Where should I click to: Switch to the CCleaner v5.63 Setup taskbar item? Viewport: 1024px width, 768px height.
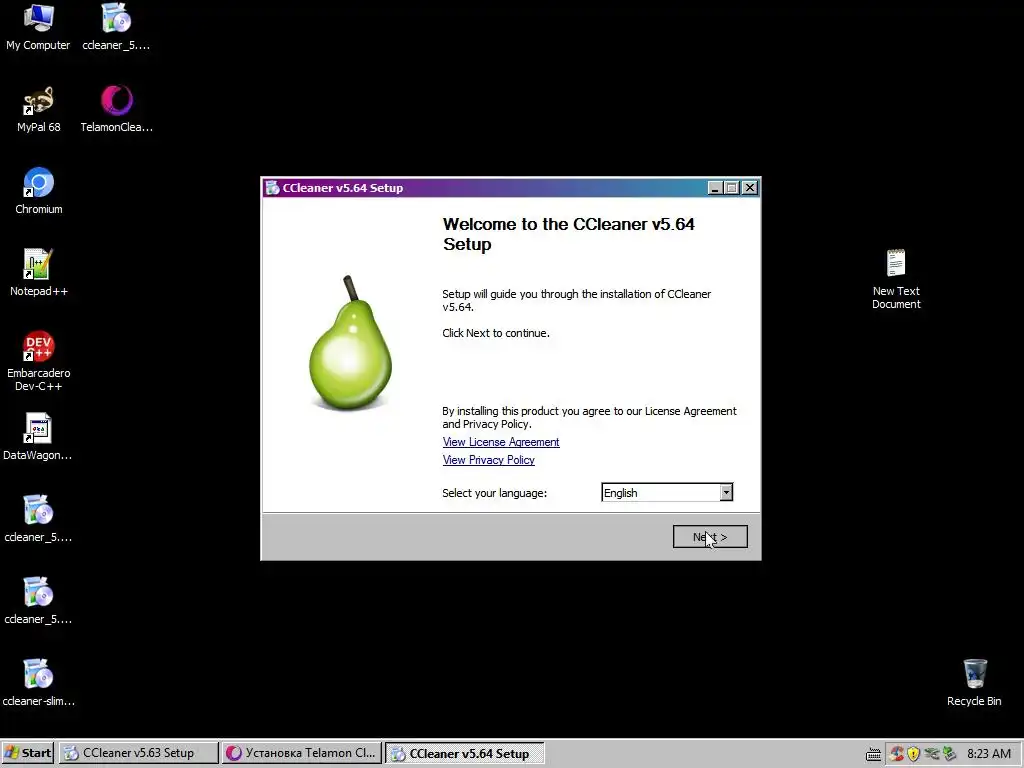[x=138, y=753]
